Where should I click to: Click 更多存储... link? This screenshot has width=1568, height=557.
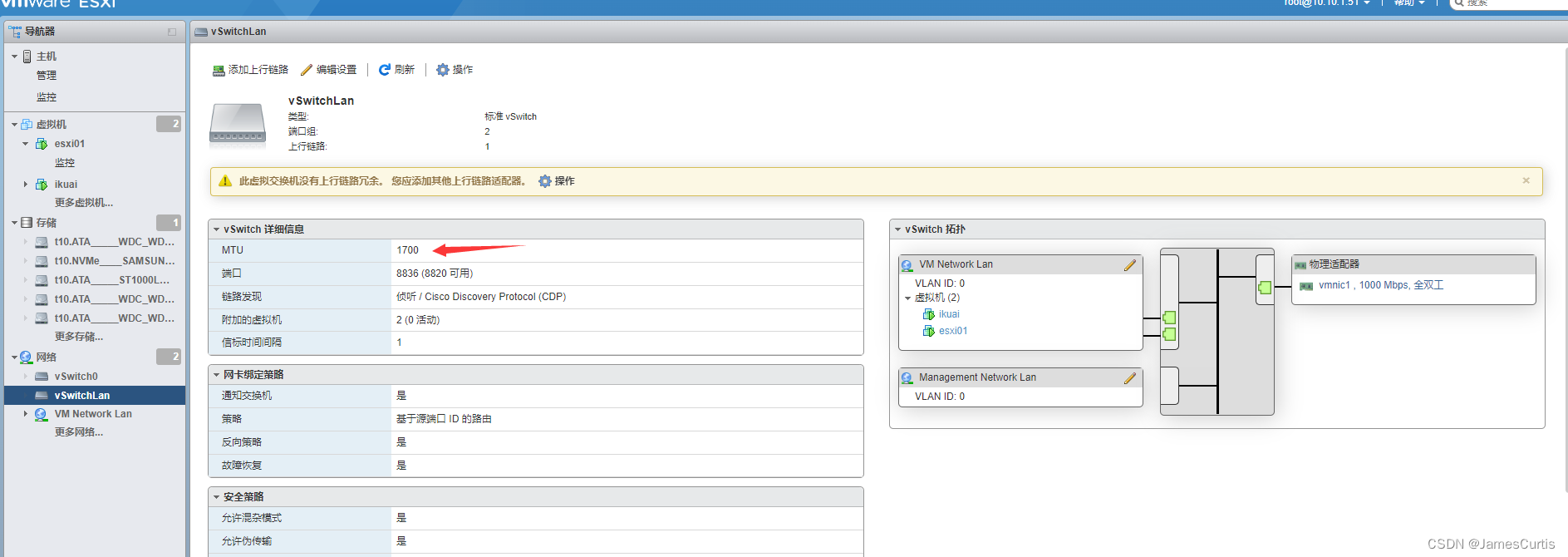coord(79,337)
